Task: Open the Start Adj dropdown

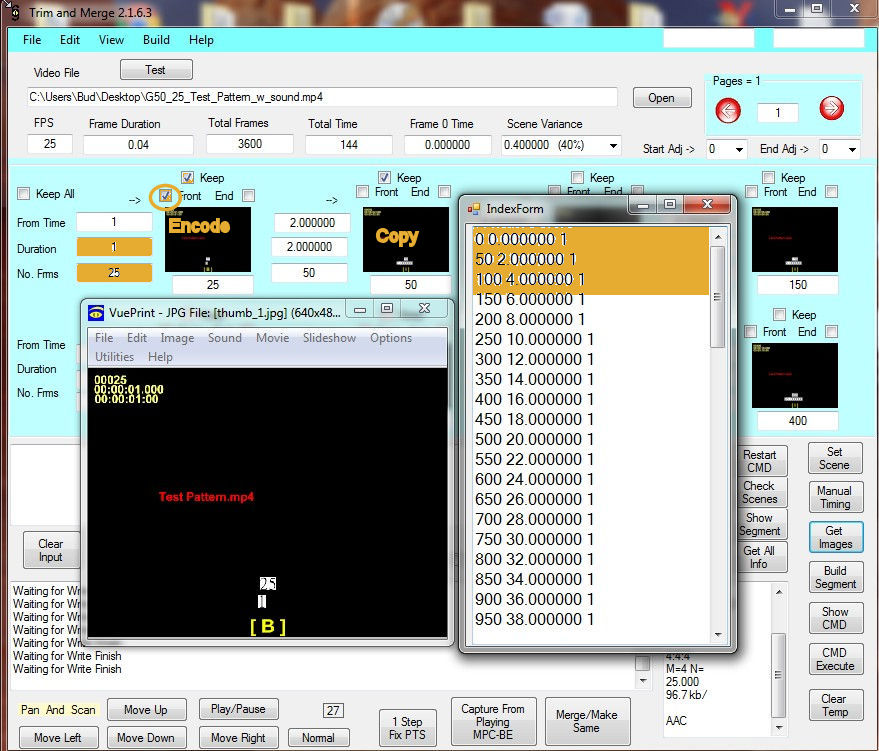Action: 739,150
